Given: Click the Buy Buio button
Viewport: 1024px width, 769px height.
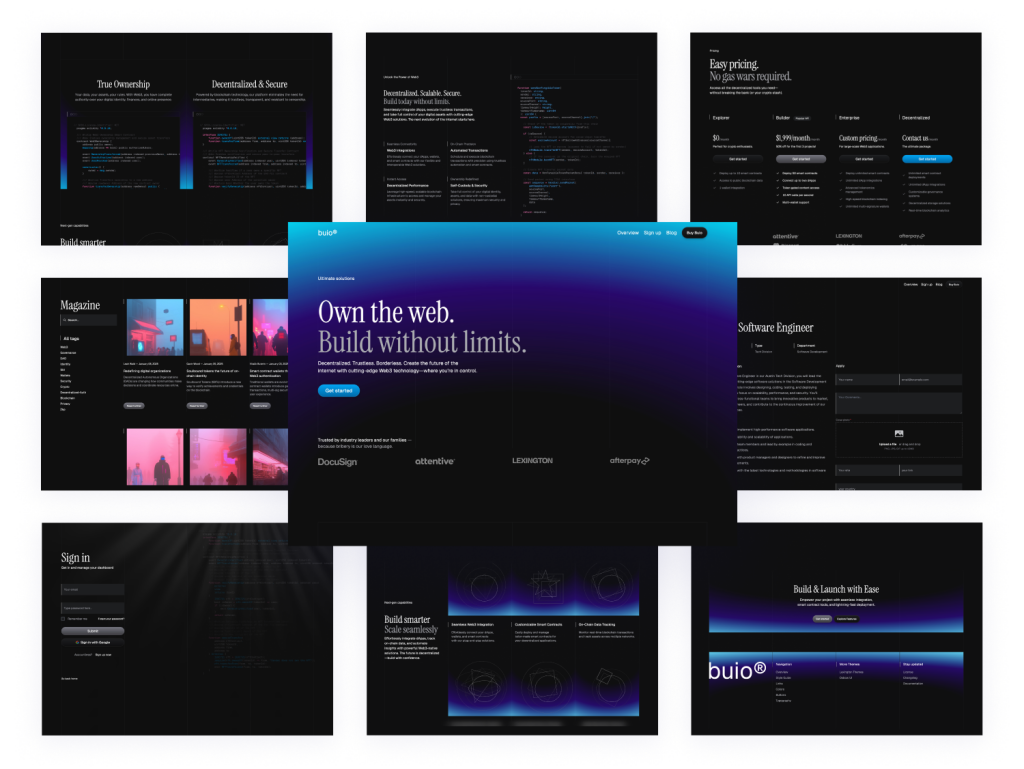Looking at the screenshot, I should (694, 233).
